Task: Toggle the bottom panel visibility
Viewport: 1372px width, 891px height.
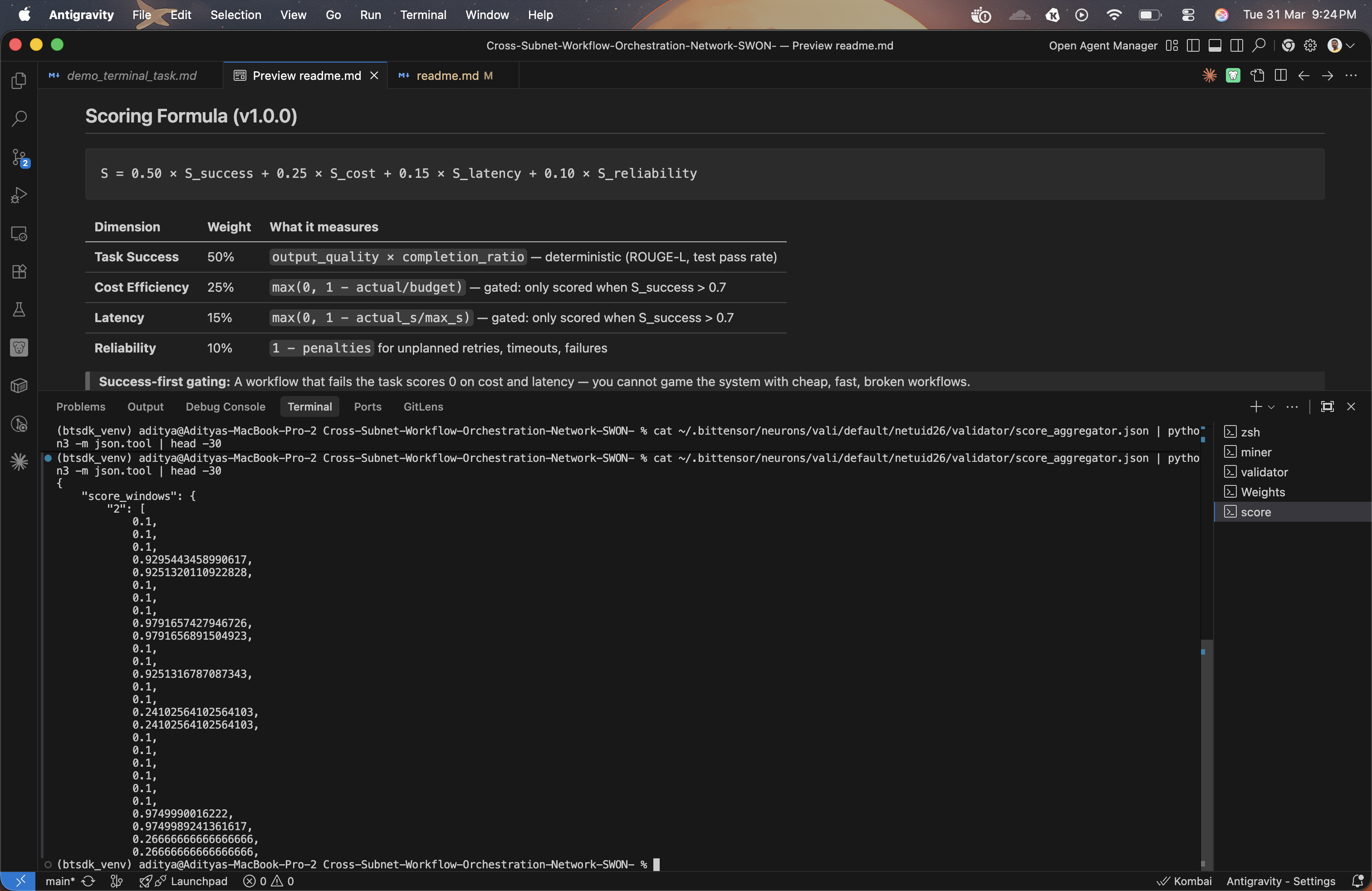Action: click(x=1215, y=45)
